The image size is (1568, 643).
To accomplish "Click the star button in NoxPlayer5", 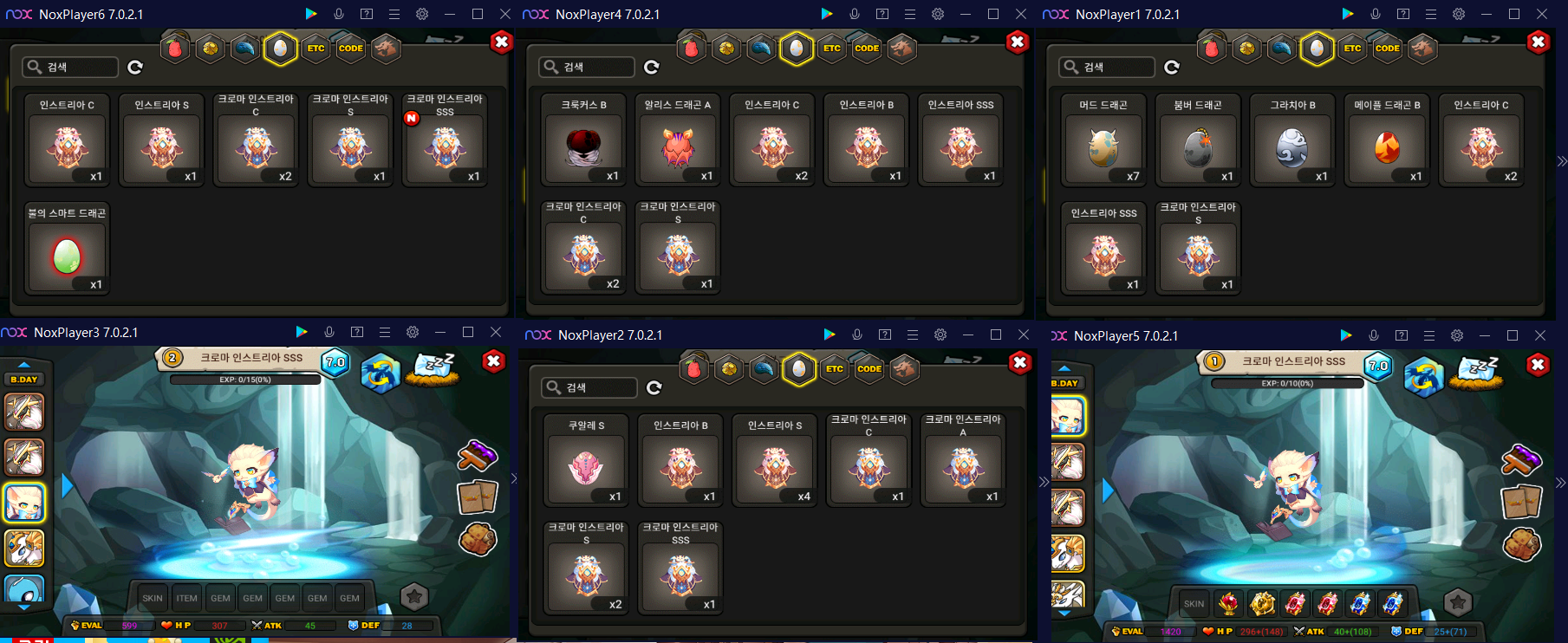I will (x=1458, y=602).
